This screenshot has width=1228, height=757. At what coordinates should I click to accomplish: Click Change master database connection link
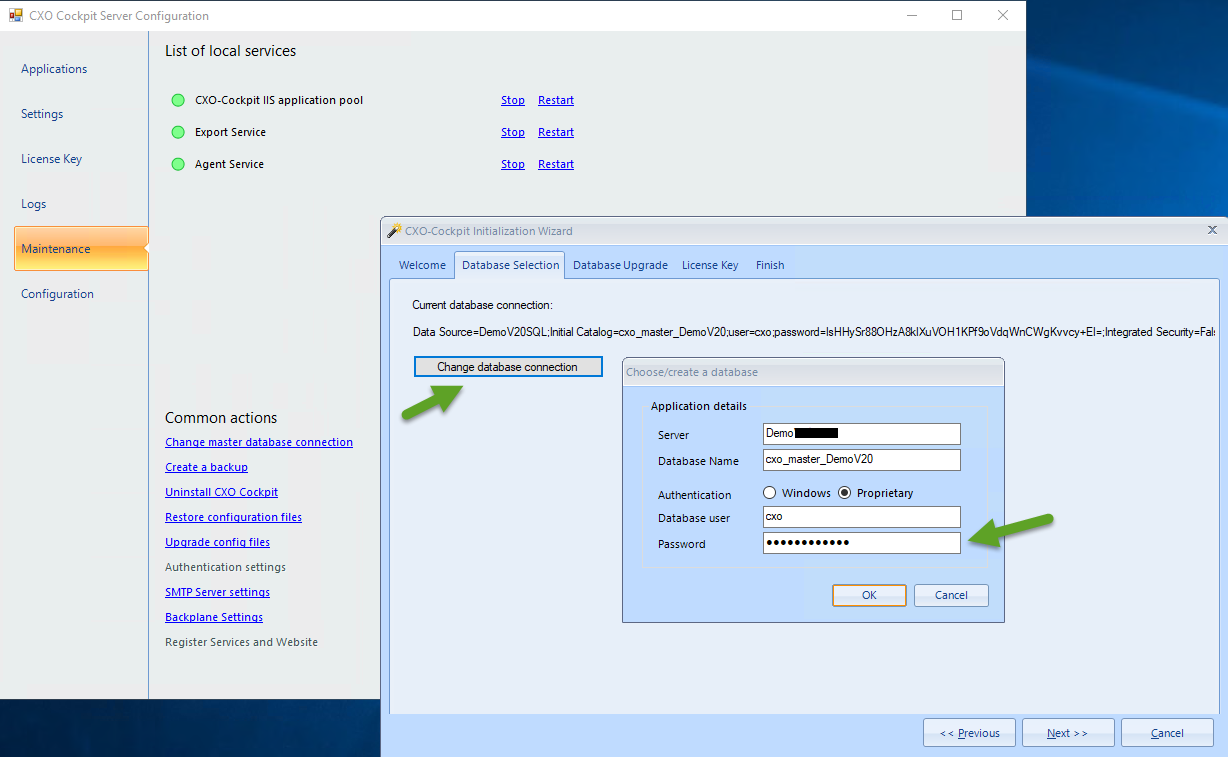point(259,442)
